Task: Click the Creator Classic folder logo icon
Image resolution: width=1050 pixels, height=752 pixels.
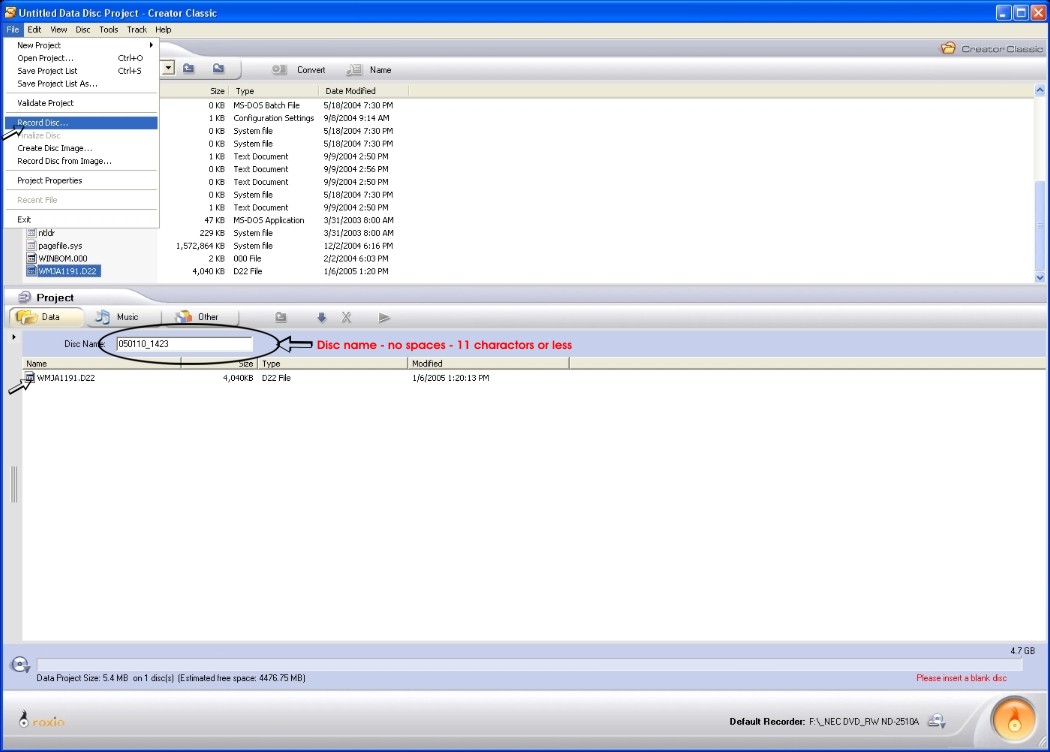Action: pos(948,48)
